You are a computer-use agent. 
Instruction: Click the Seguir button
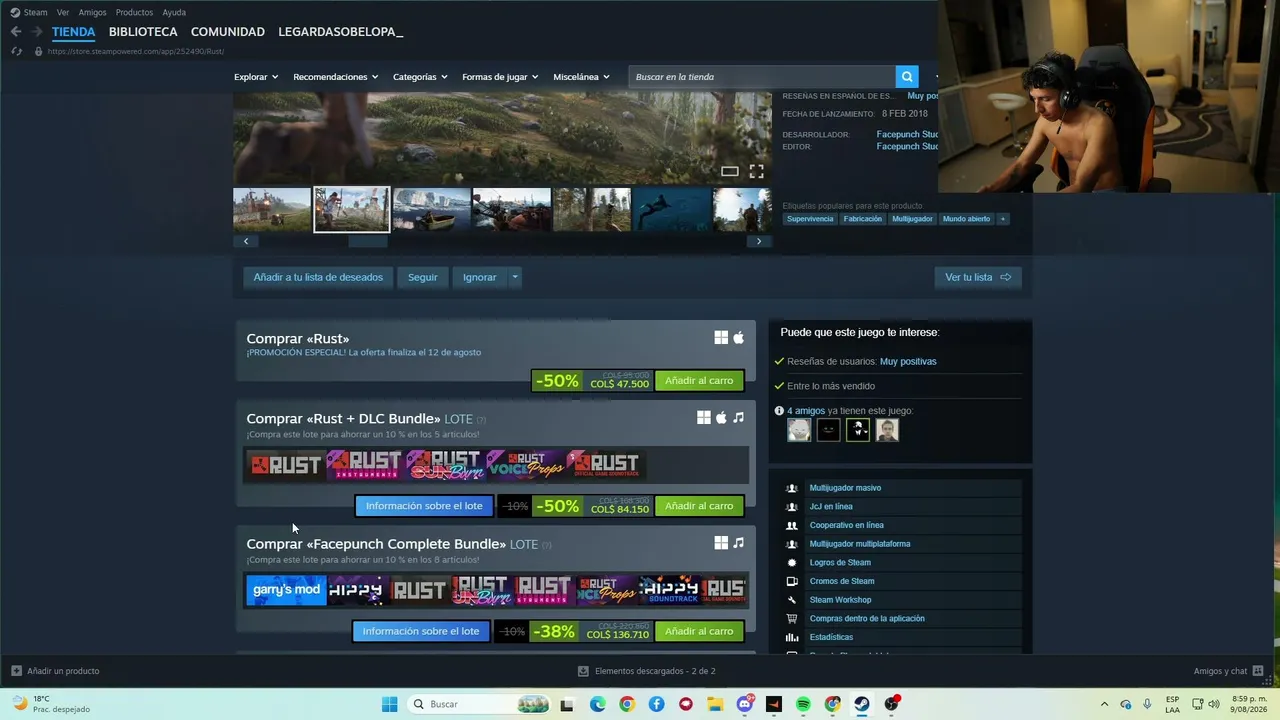422,277
